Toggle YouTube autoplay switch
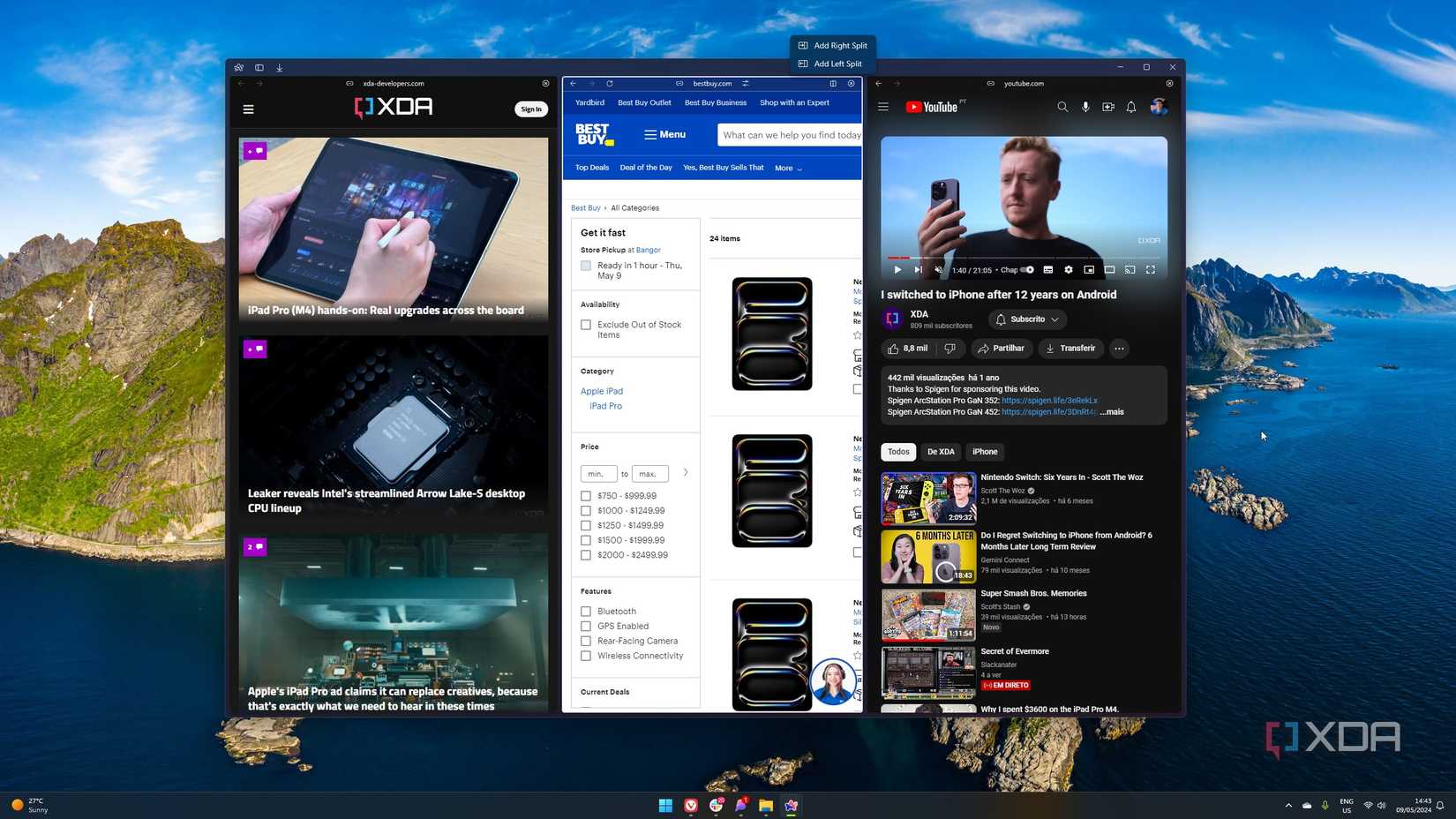This screenshot has width=1456, height=819. [1027, 270]
